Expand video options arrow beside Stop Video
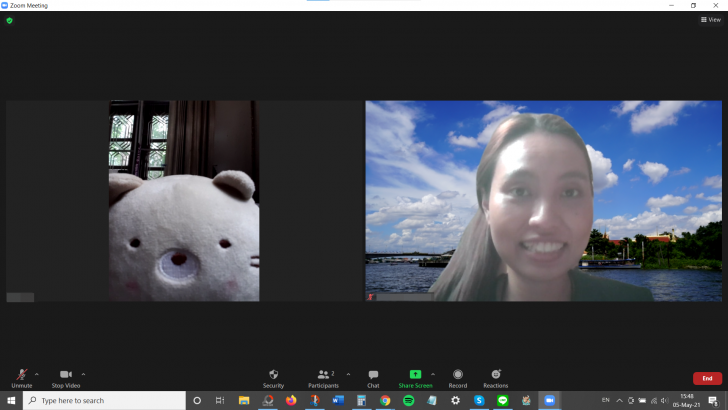728x410 pixels. 84,374
